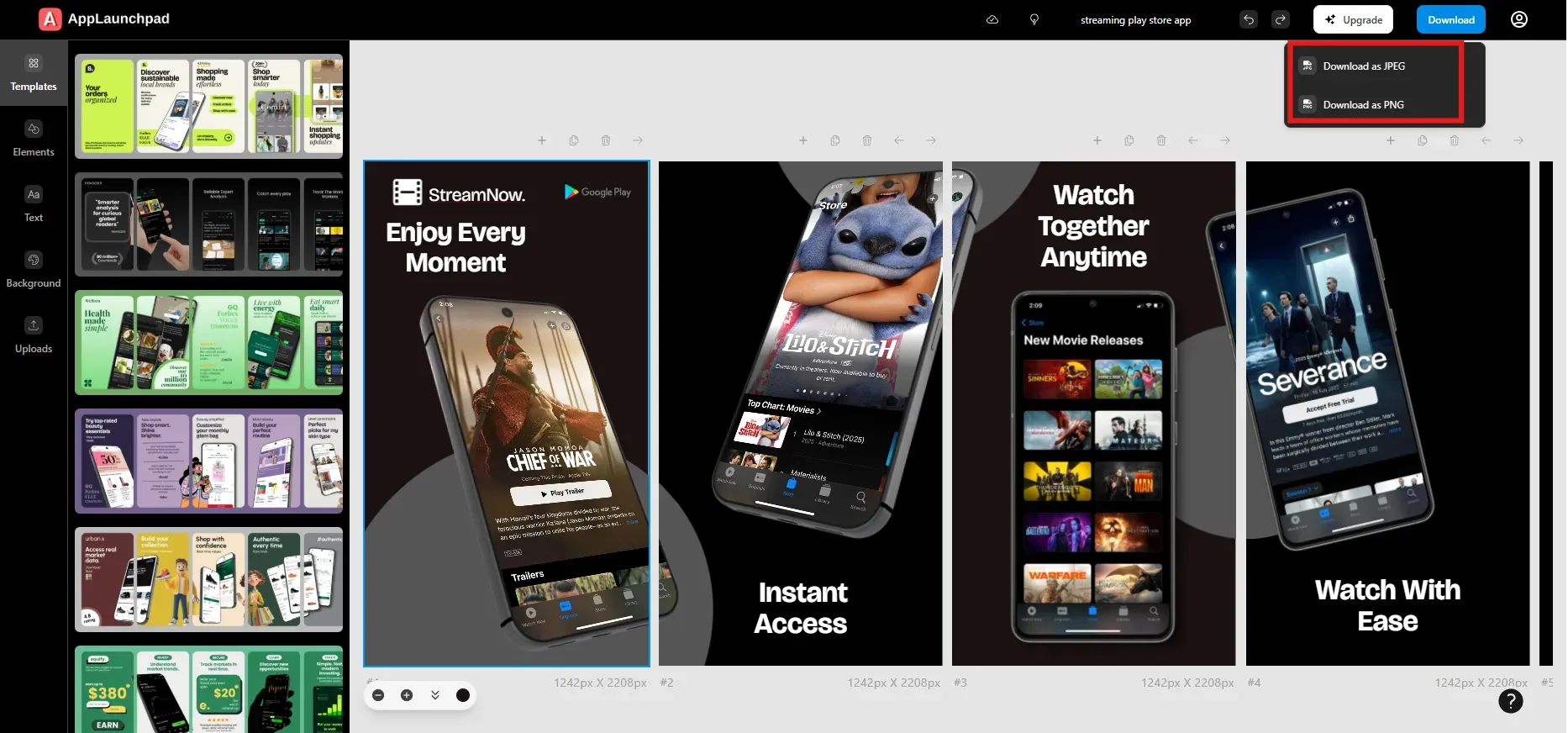
Task: Add a new screen after screen #1
Action: [542, 140]
